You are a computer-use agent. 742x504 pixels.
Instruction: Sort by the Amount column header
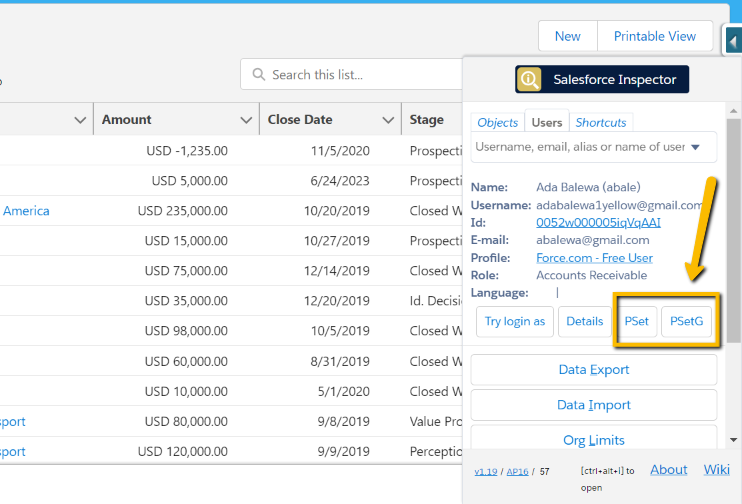[x=126, y=120]
